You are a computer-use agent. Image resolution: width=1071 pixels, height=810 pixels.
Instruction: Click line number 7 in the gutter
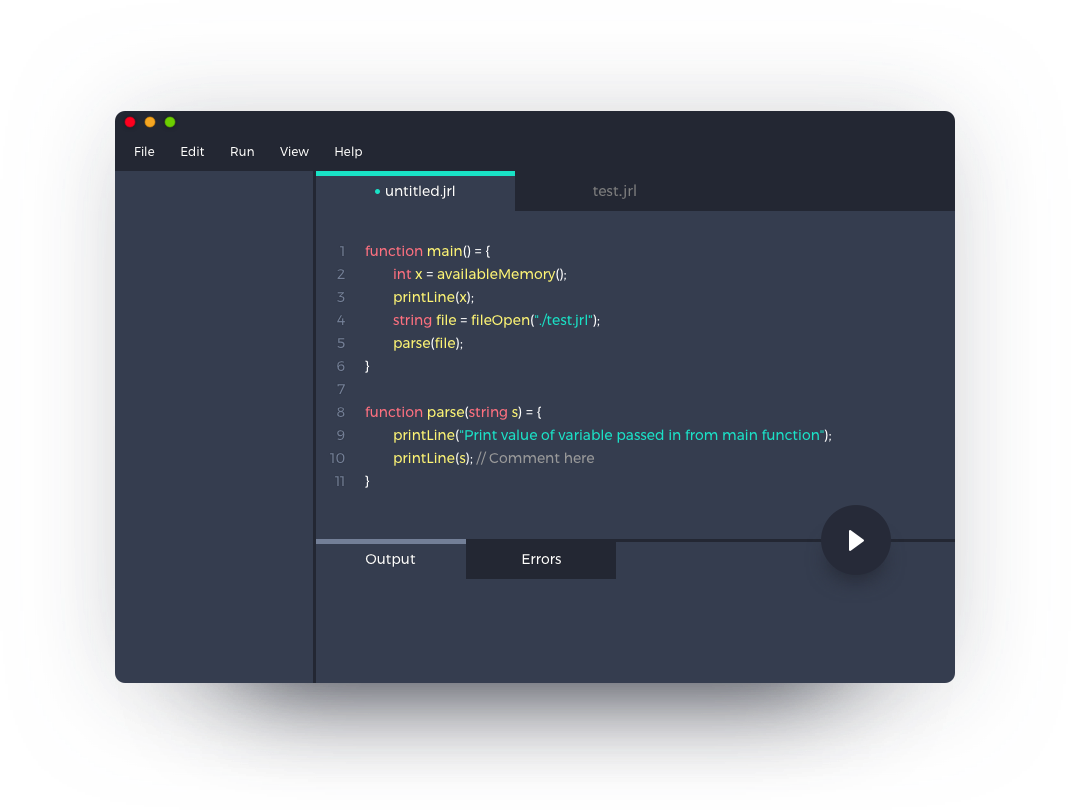(x=341, y=389)
